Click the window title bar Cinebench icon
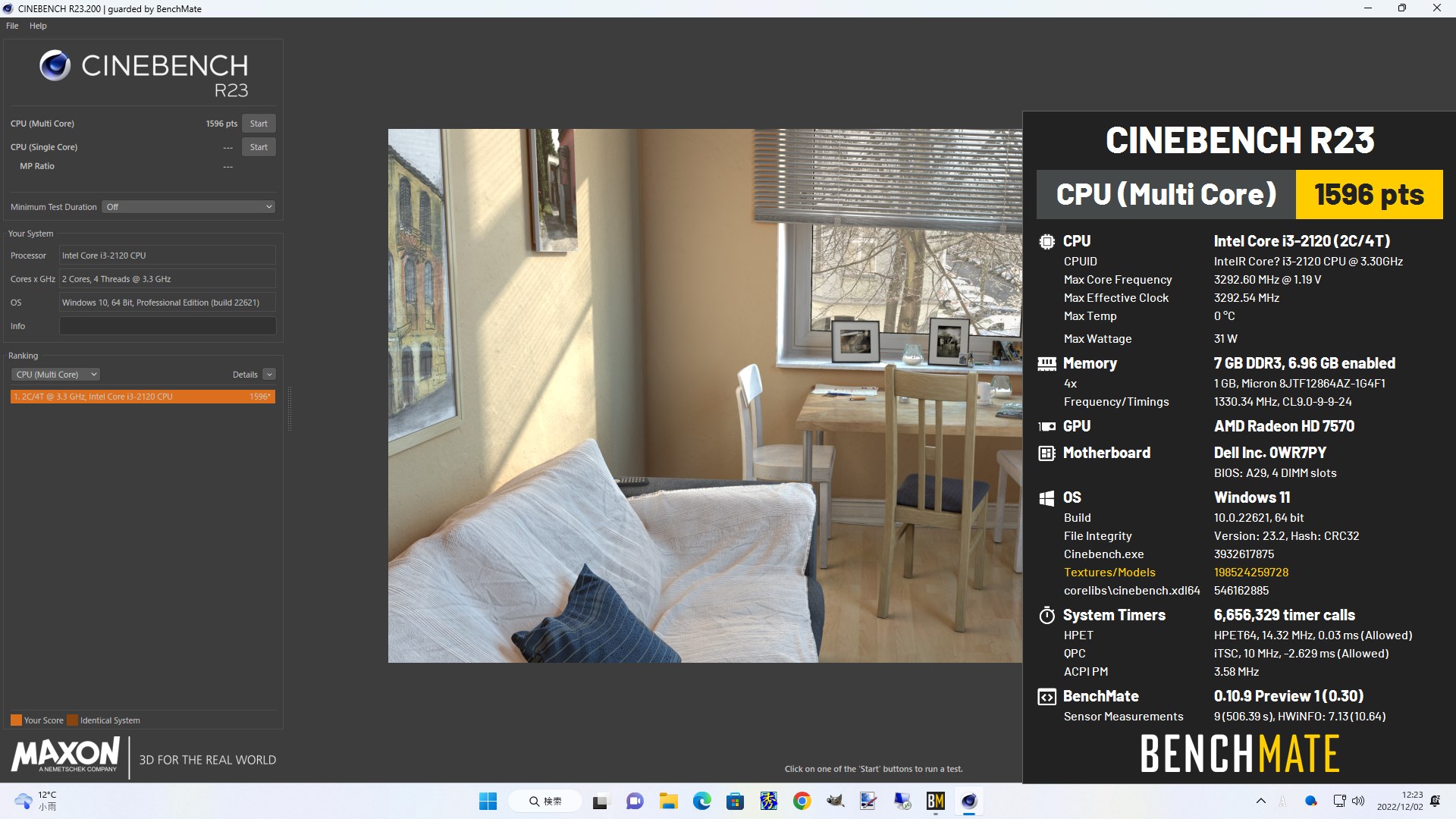Image resolution: width=1456 pixels, height=819 pixels. [x=8, y=8]
